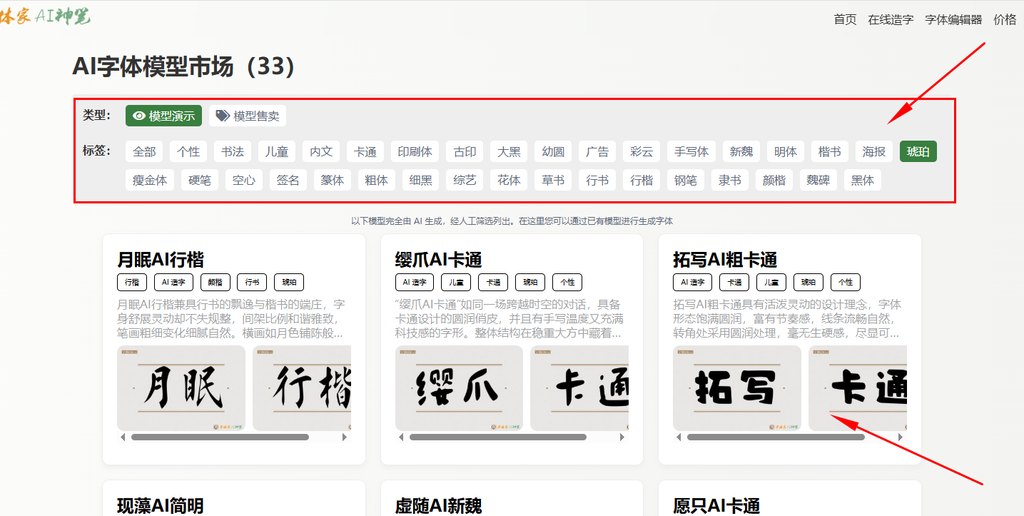The image size is (1024, 516).
Task: Filter by the 个性 tag
Action: (189, 152)
